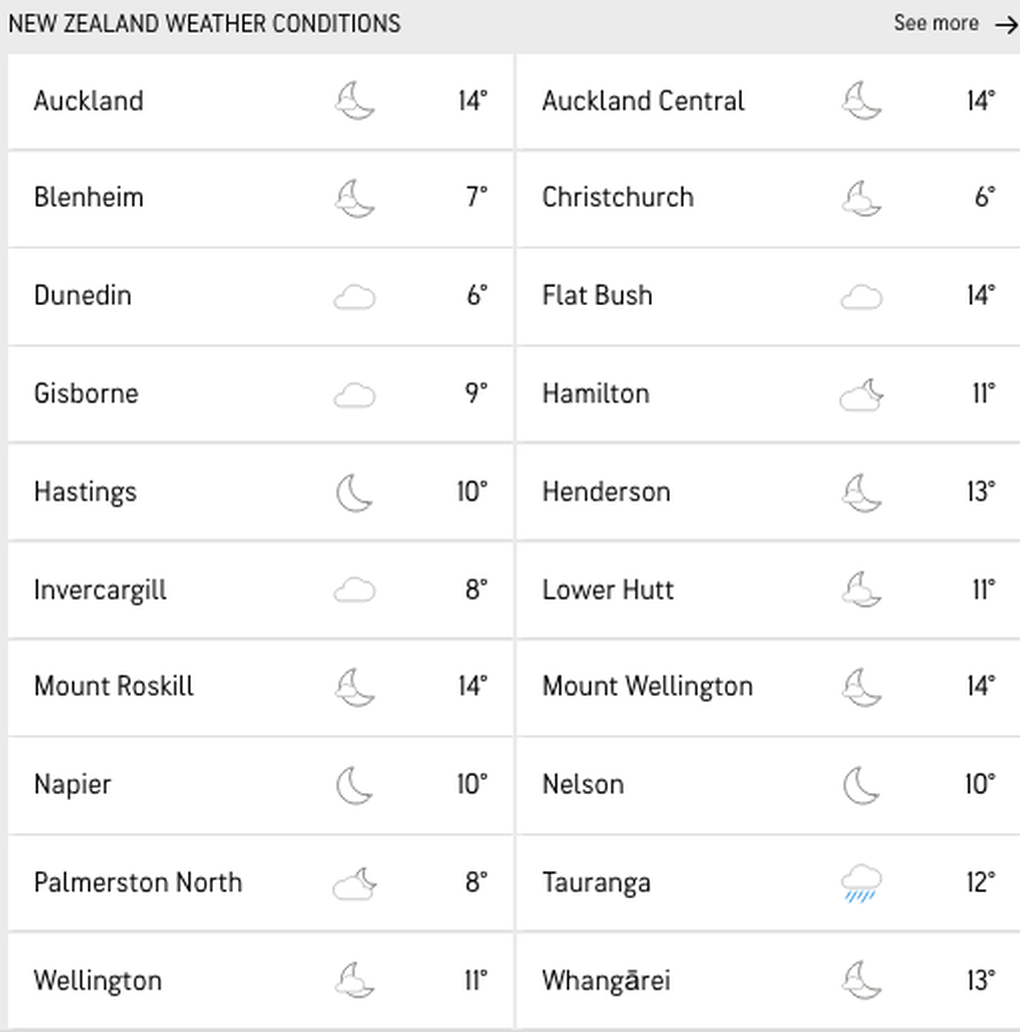The image size is (1020, 1032).
Task: Click Whangārei's night weather icon
Action: pos(861,981)
